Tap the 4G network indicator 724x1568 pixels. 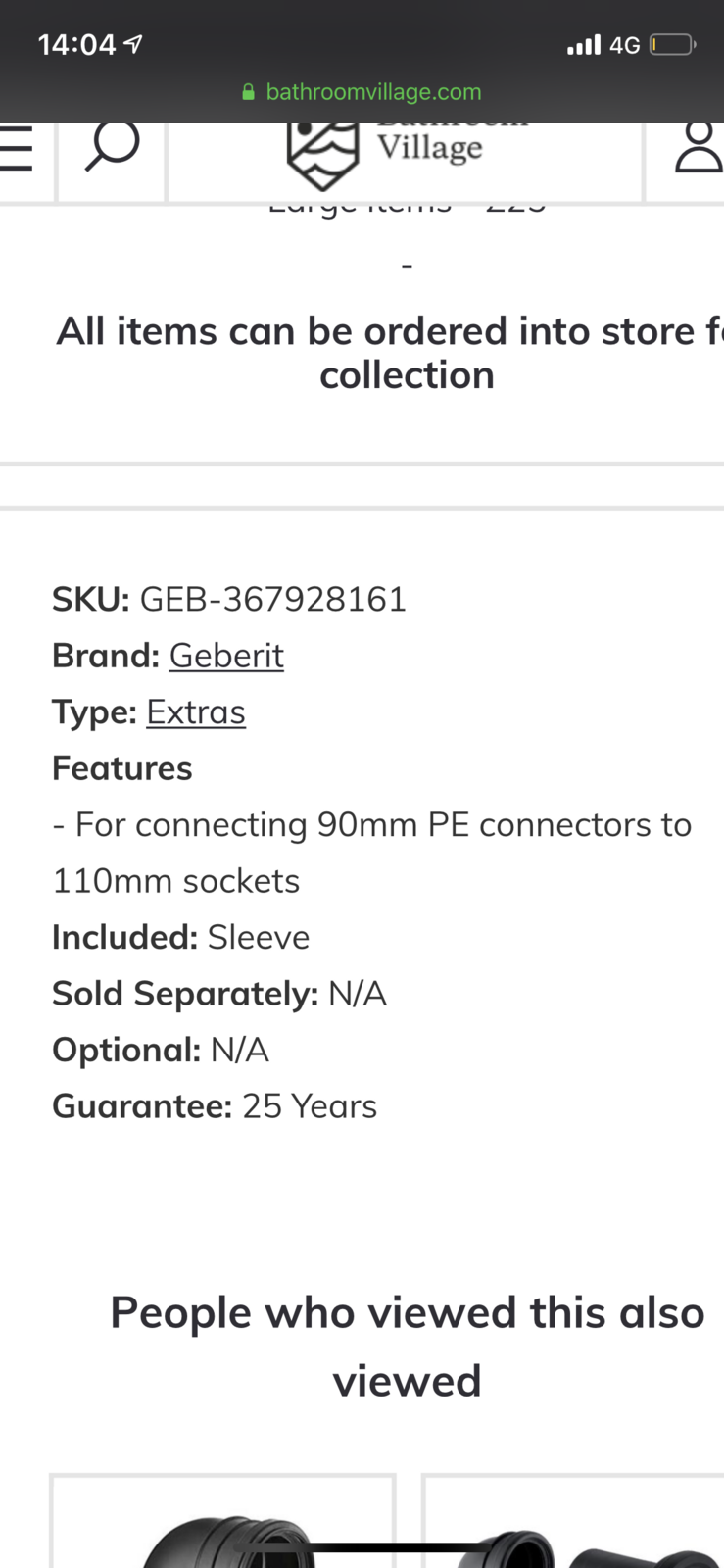pyautogui.click(x=624, y=45)
